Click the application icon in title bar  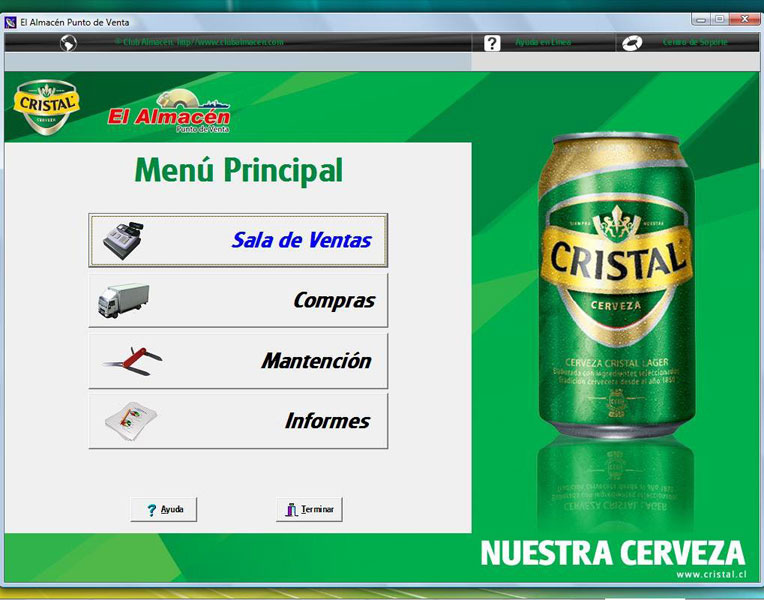10,22
